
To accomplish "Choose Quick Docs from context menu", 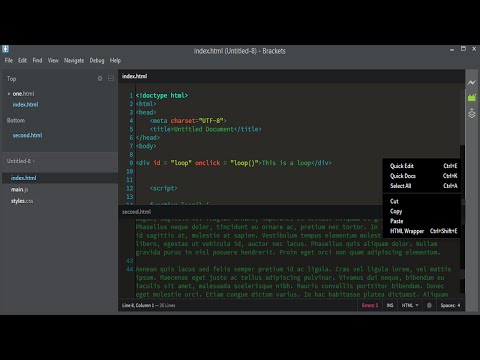I will click(x=422, y=176).
